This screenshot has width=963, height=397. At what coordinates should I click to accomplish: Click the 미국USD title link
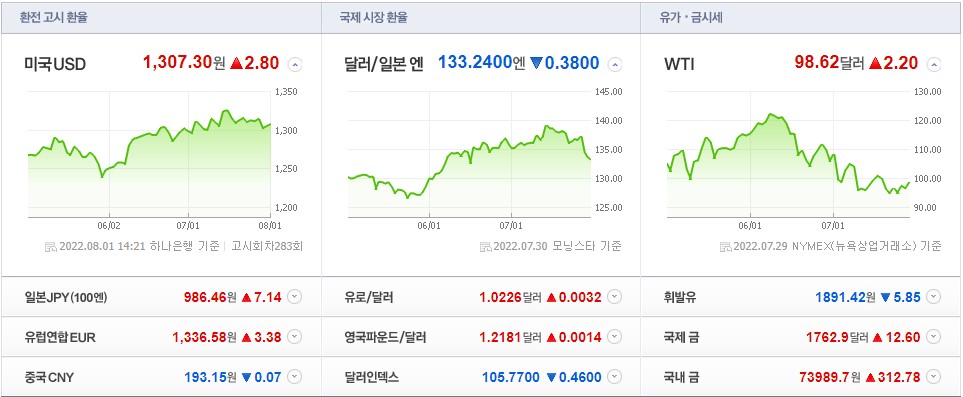tap(55, 64)
